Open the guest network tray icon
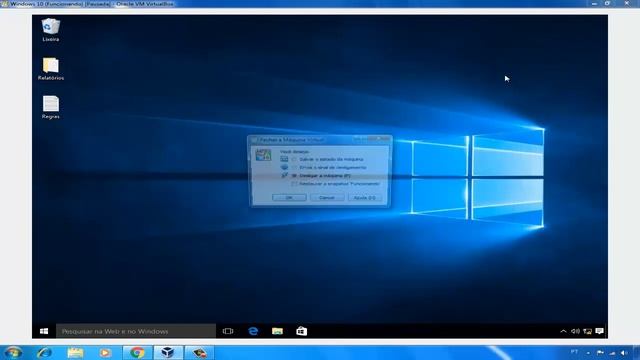The image size is (640, 360). pos(587,331)
